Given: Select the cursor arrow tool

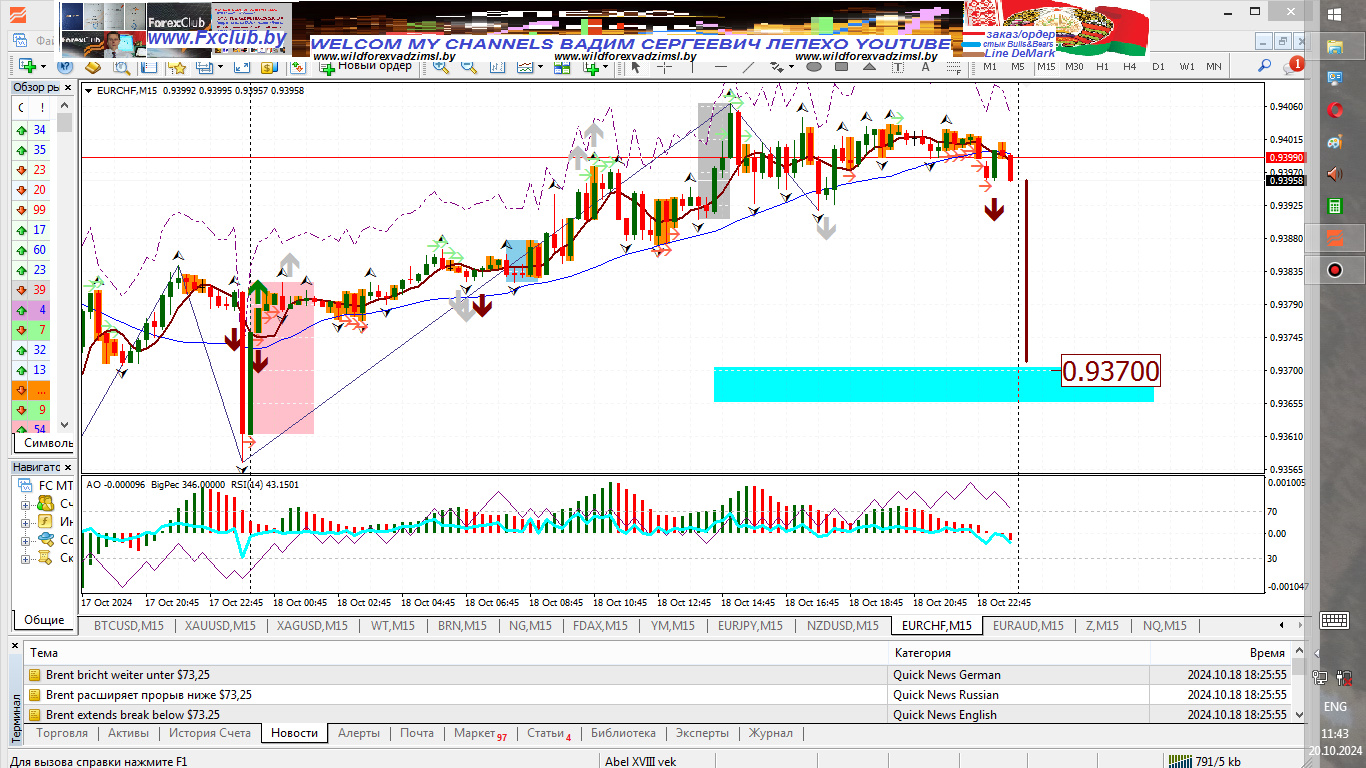Looking at the screenshot, I should pyautogui.click(x=636, y=67).
